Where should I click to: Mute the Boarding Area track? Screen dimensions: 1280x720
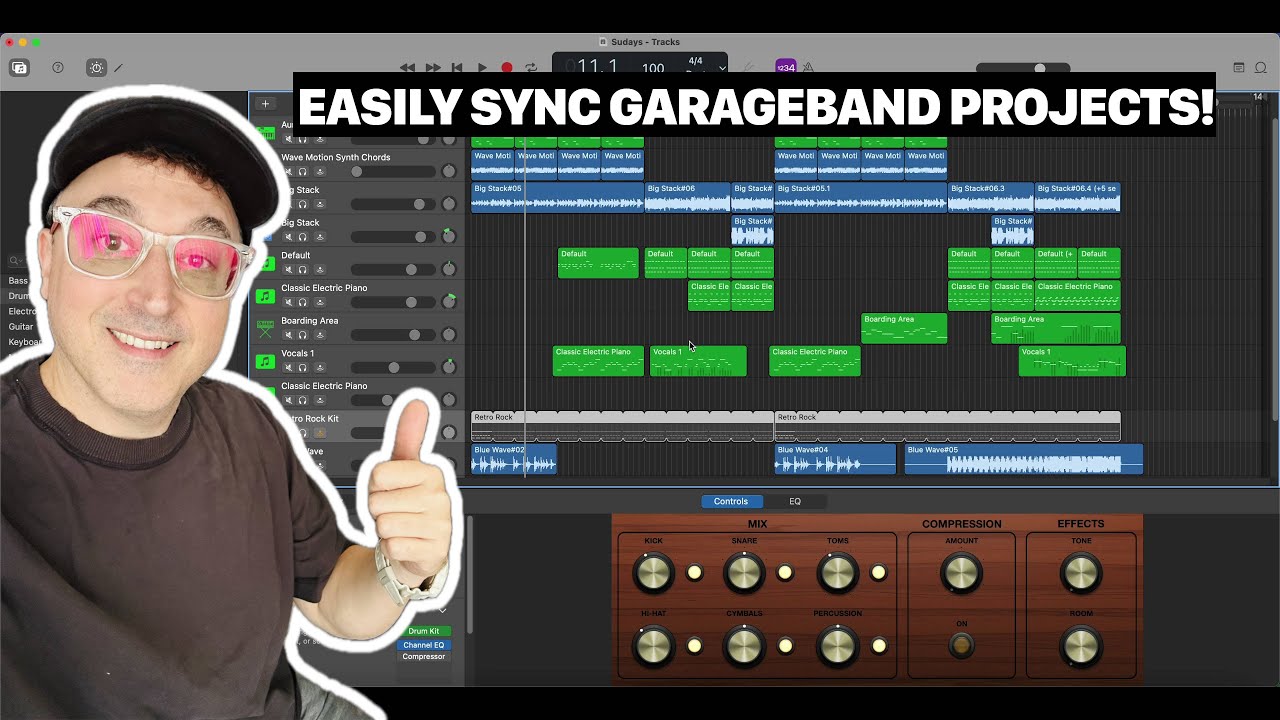click(288, 335)
